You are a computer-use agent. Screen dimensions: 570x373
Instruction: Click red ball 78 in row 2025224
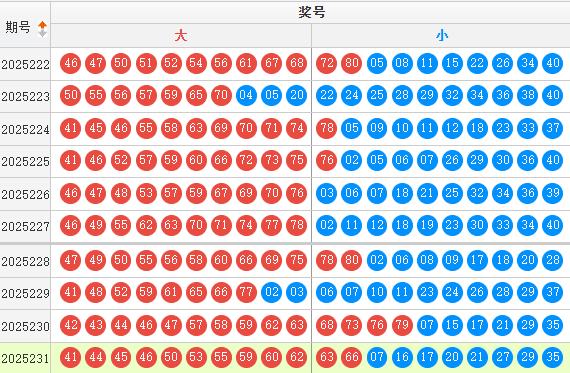coord(326,128)
